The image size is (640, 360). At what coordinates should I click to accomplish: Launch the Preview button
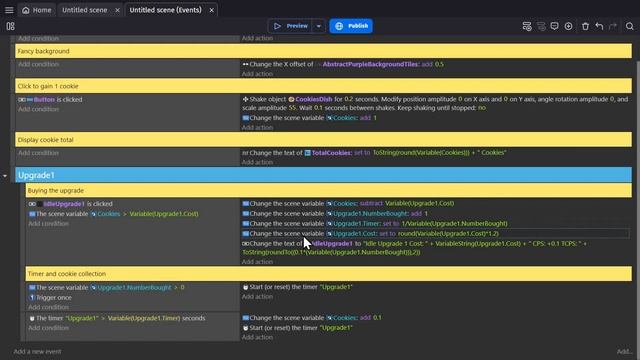click(x=290, y=26)
